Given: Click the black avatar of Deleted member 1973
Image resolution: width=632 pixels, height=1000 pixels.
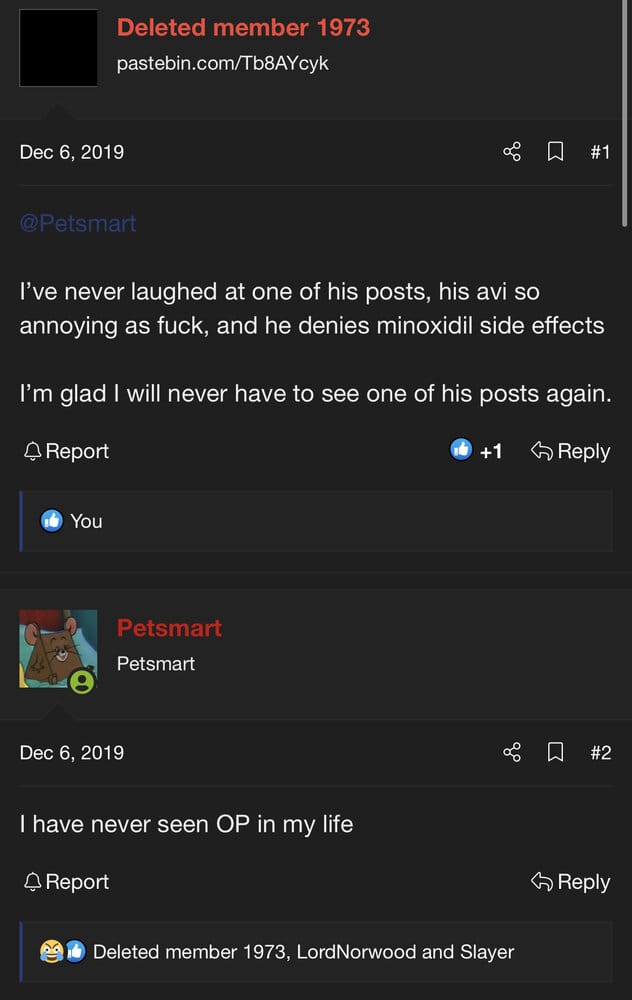Looking at the screenshot, I should click(x=58, y=48).
